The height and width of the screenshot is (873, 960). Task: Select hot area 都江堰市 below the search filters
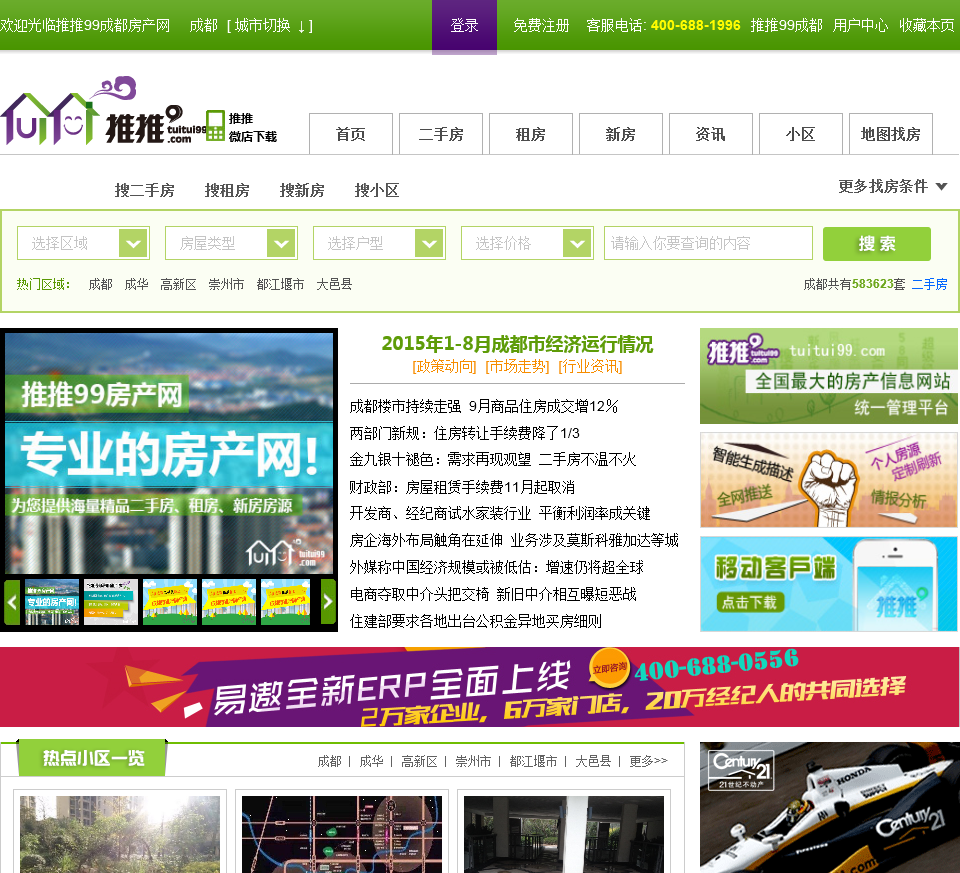click(x=280, y=284)
